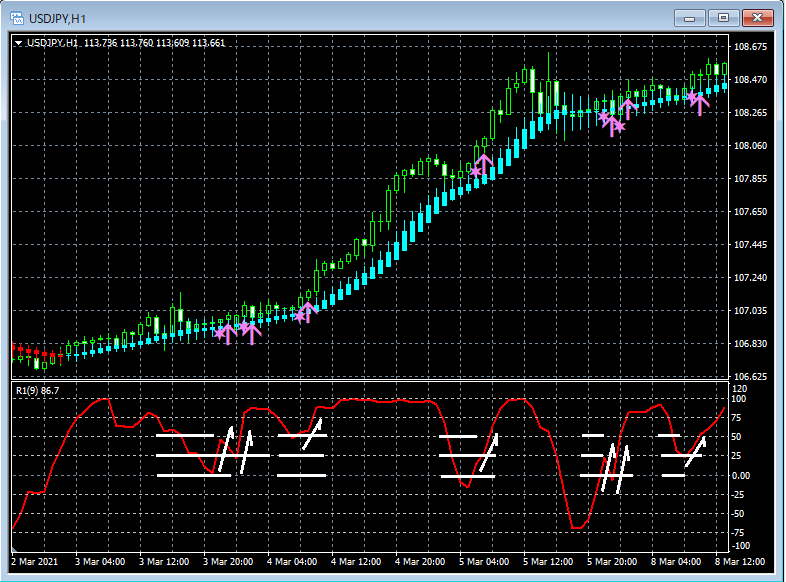Click the indicator scale value 0.00
Image resolution: width=786 pixels, height=582 pixels.
(741, 476)
